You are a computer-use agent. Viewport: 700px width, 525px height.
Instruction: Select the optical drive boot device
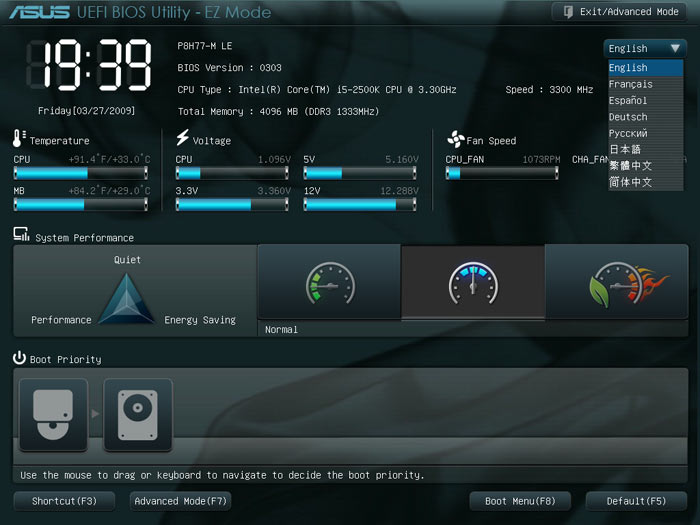click(x=53, y=415)
